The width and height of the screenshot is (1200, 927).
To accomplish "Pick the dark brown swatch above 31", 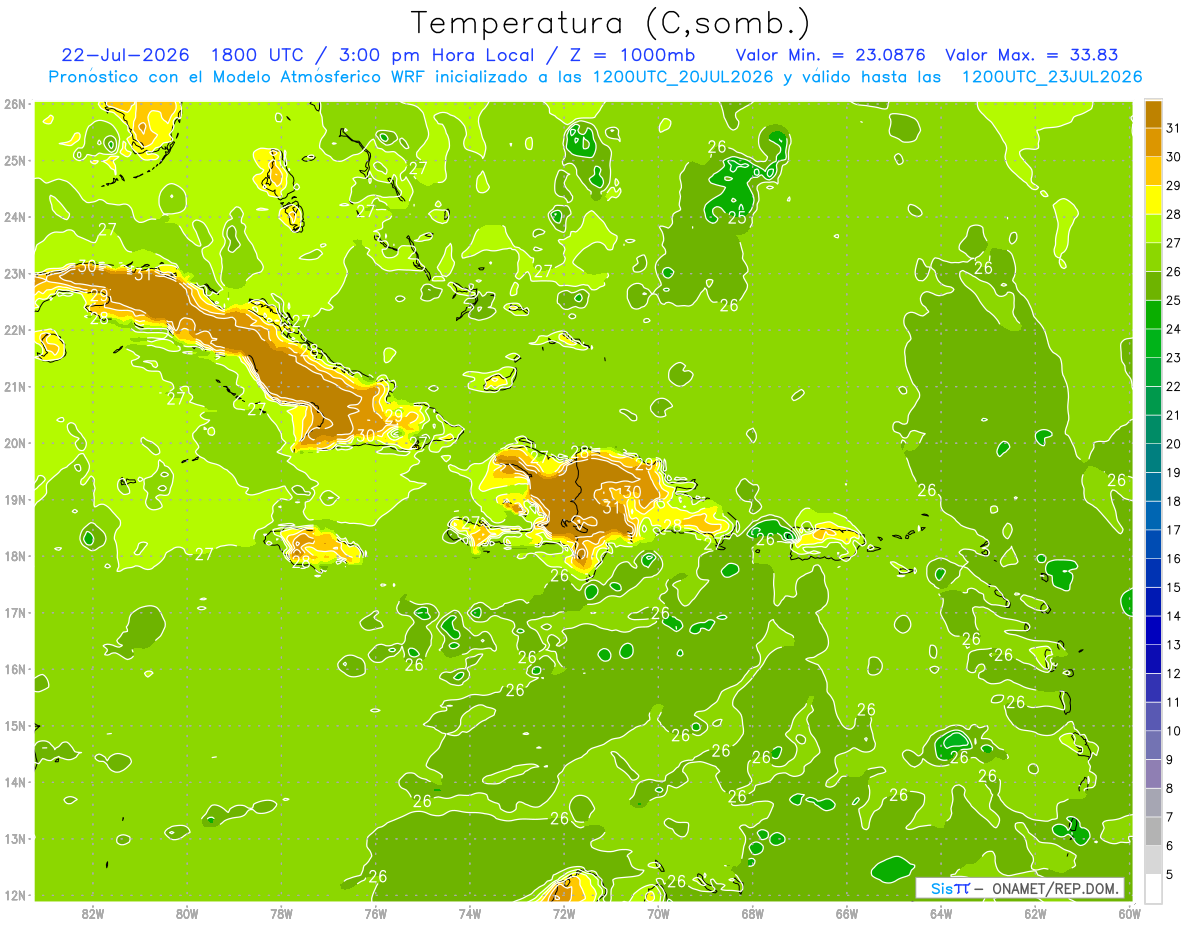I will 1153,114.
